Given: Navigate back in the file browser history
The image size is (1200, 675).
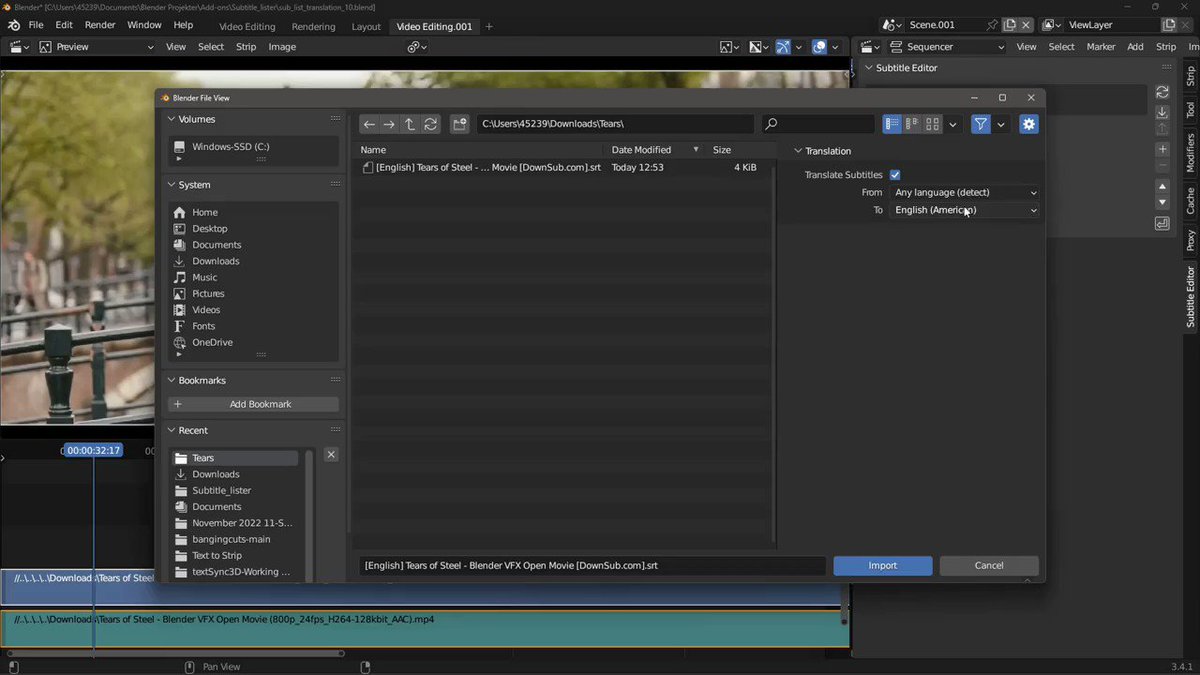Looking at the screenshot, I should (x=369, y=124).
